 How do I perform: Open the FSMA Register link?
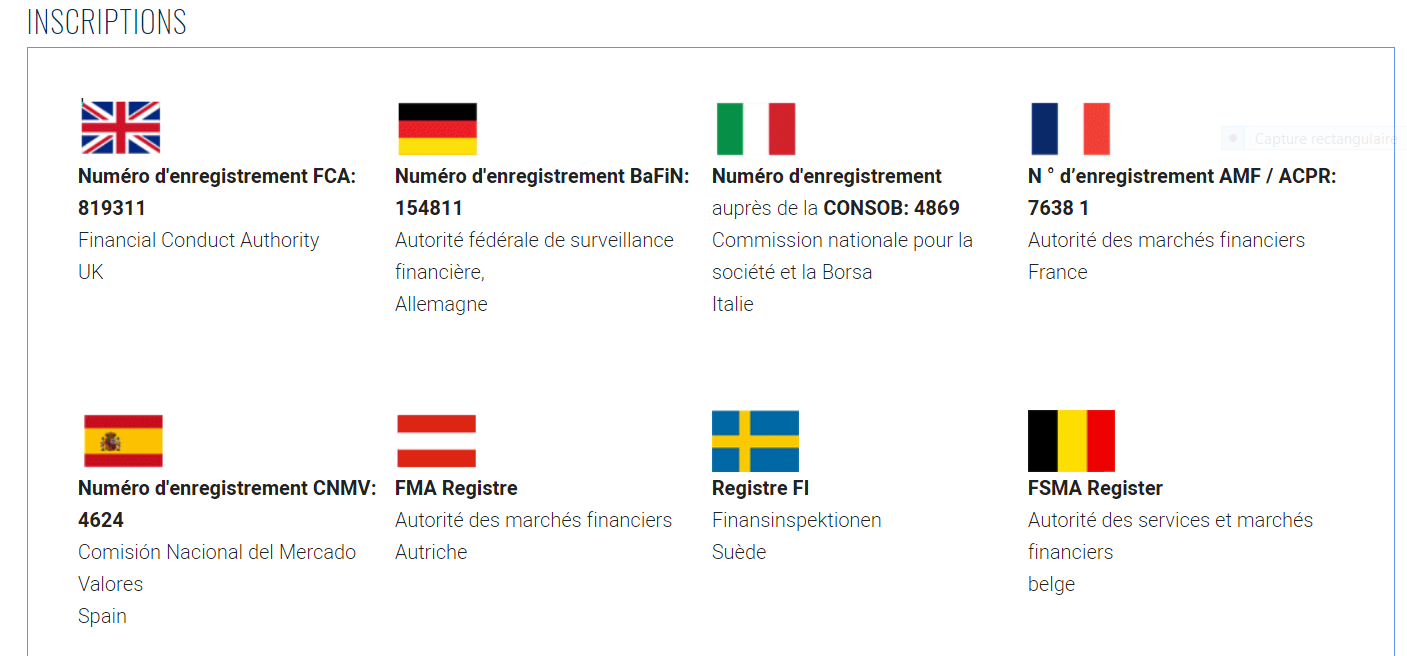(1095, 489)
